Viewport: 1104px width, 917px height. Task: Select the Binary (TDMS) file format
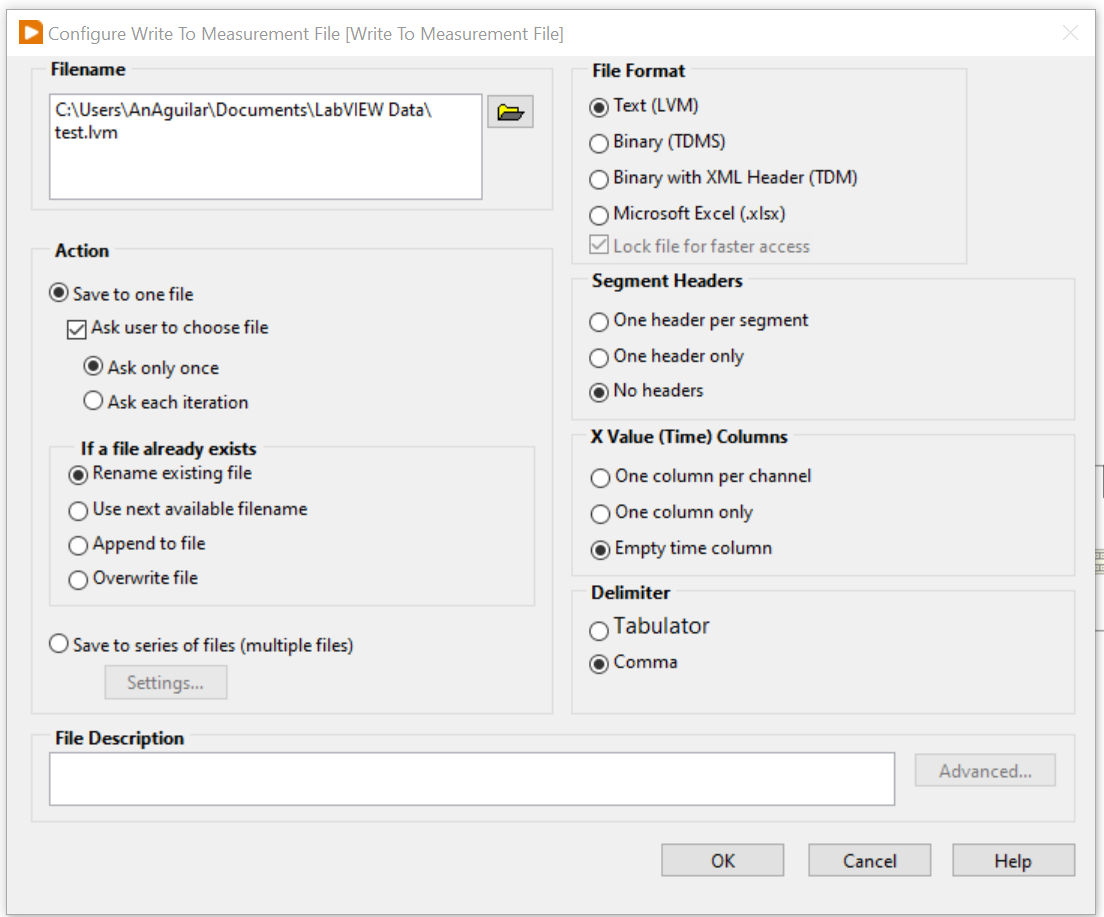pyautogui.click(x=599, y=143)
